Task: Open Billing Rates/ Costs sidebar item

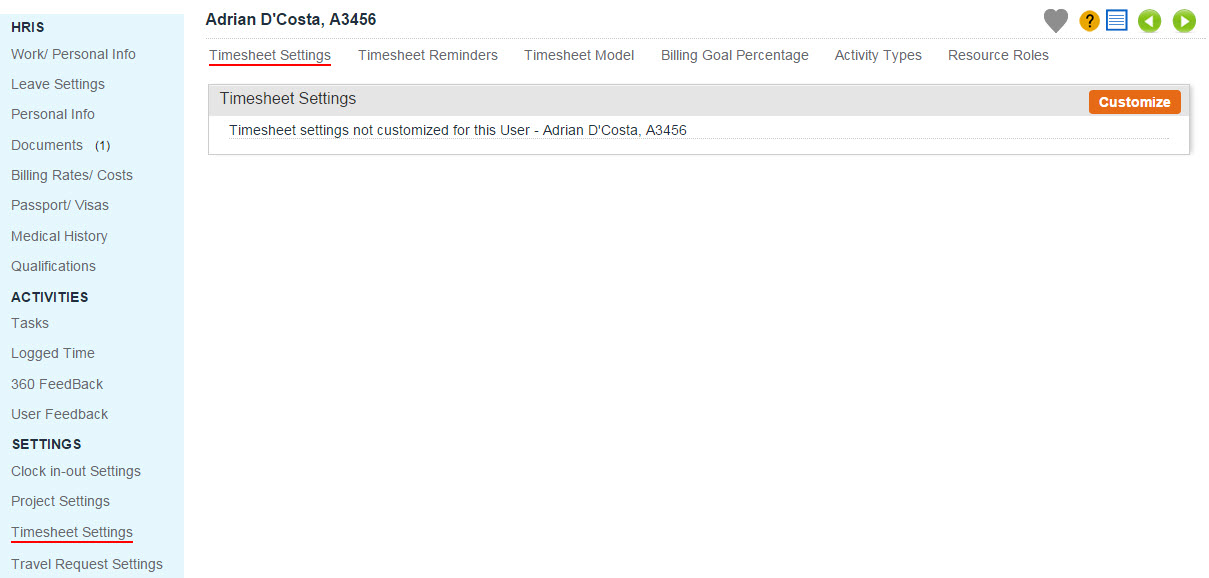Action: pos(72,175)
